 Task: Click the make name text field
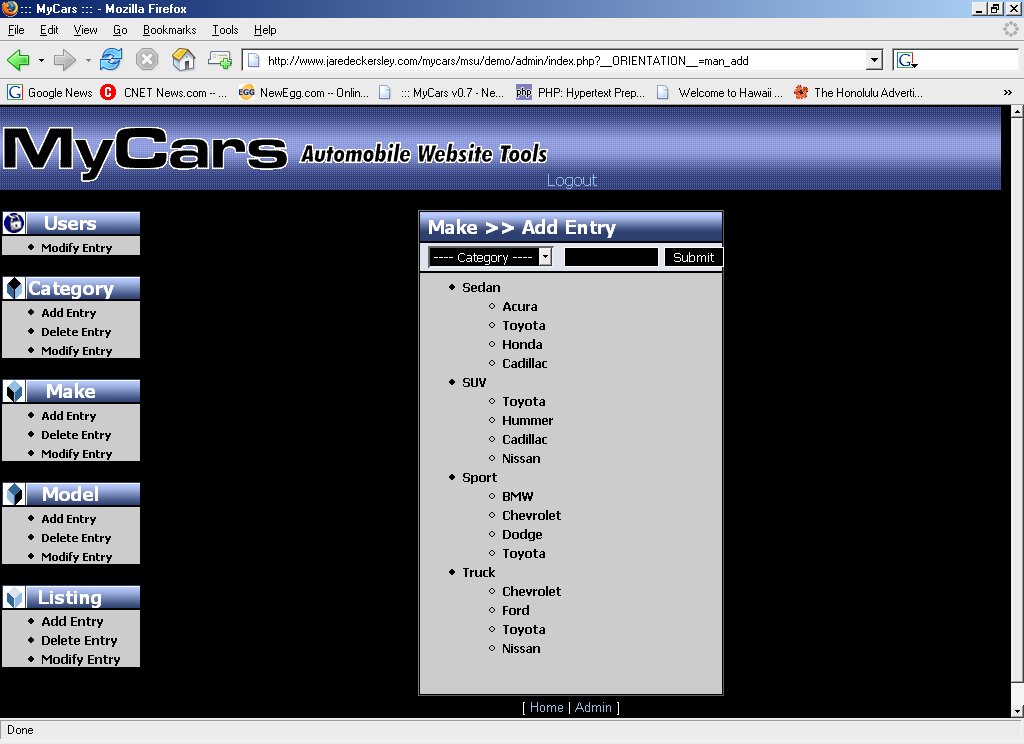pos(611,257)
